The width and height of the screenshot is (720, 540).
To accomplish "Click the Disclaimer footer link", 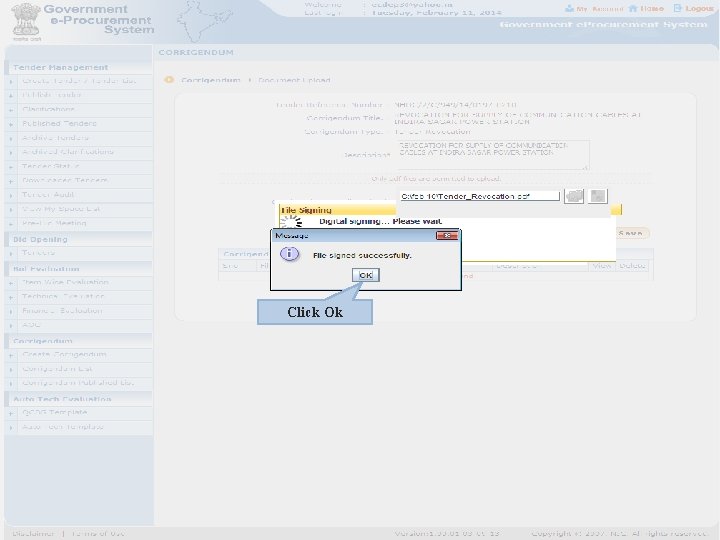I will coord(33,533).
